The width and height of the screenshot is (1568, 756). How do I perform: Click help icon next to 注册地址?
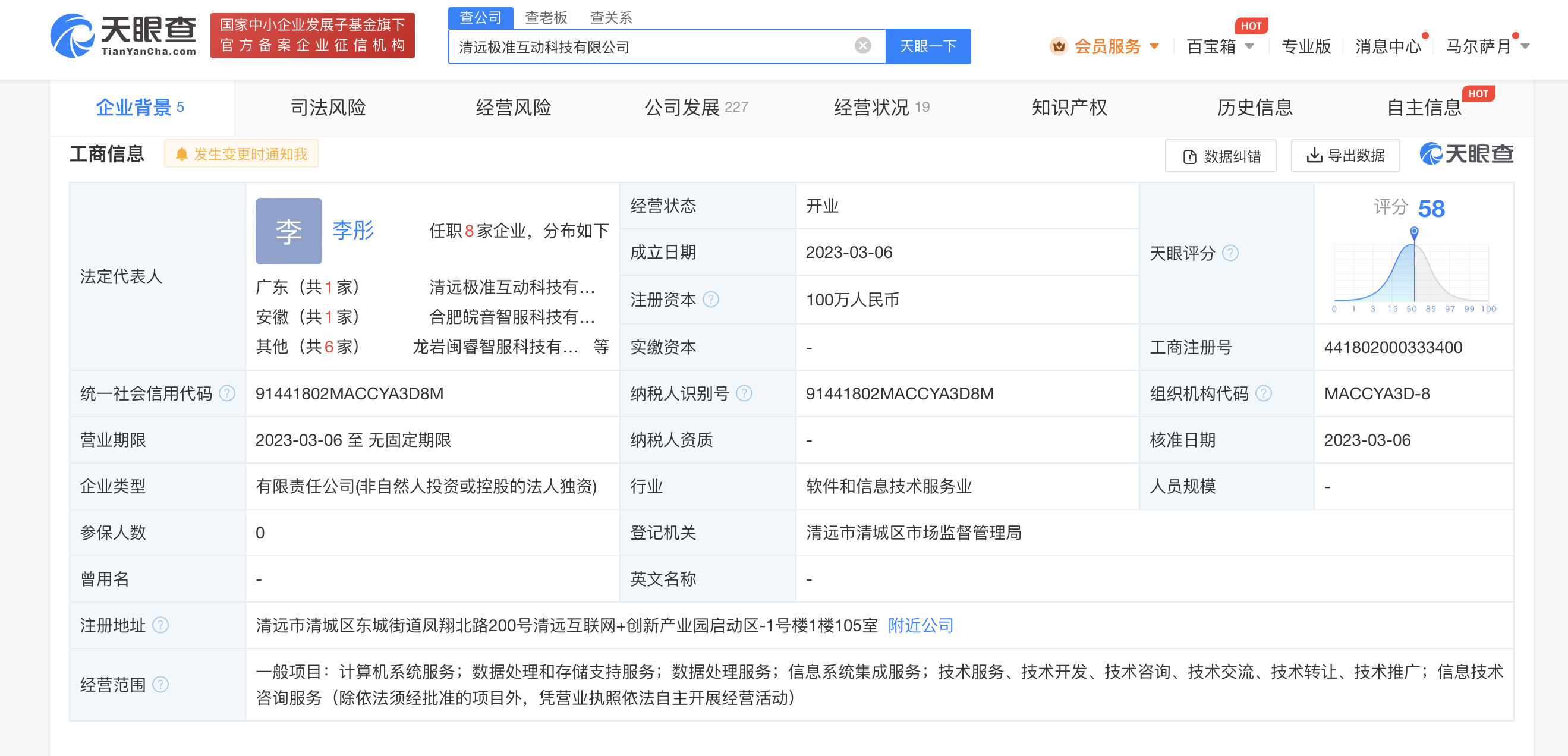click(x=160, y=625)
